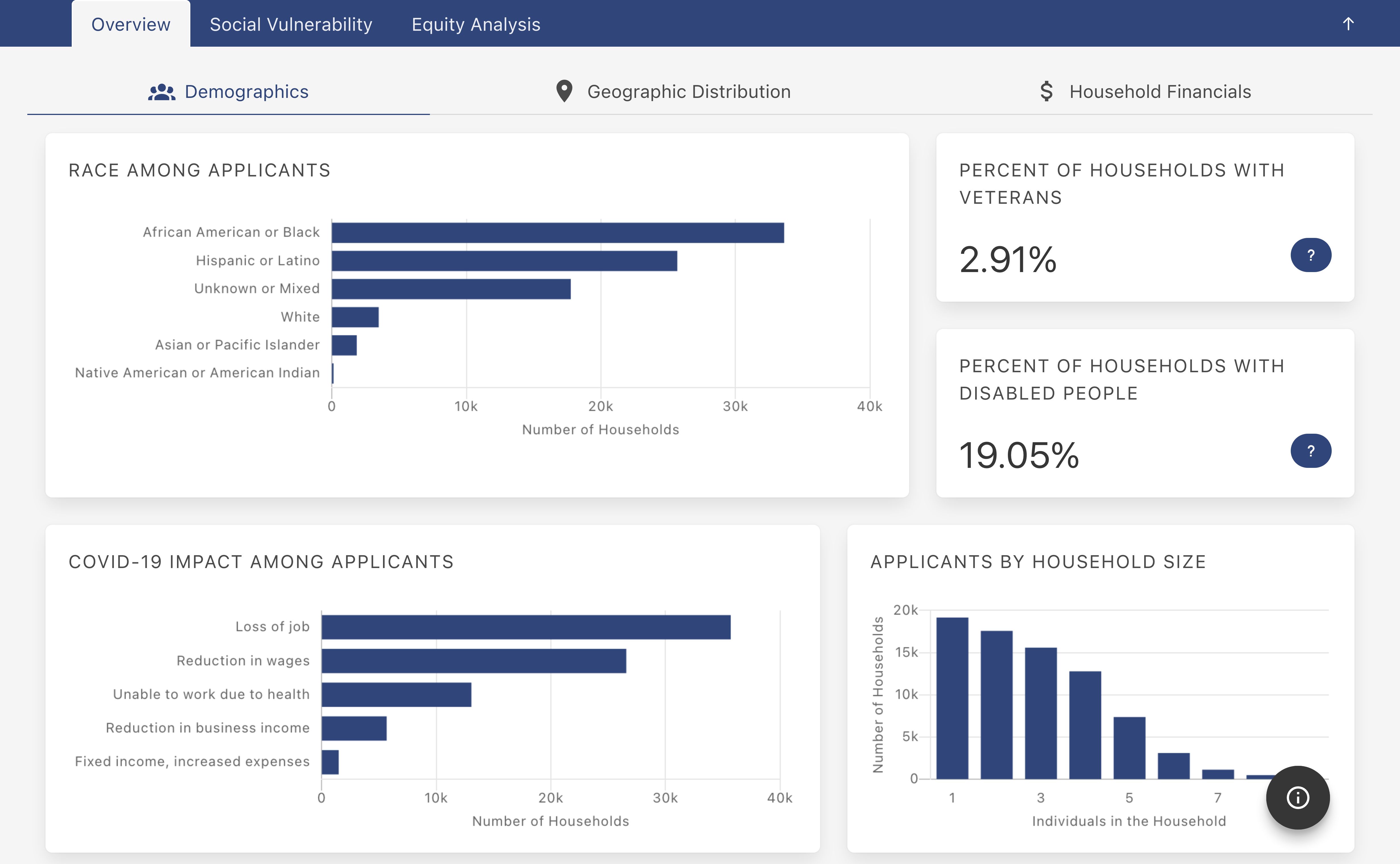The height and width of the screenshot is (864, 1400).
Task: Switch to the Overview tab
Action: [131, 24]
